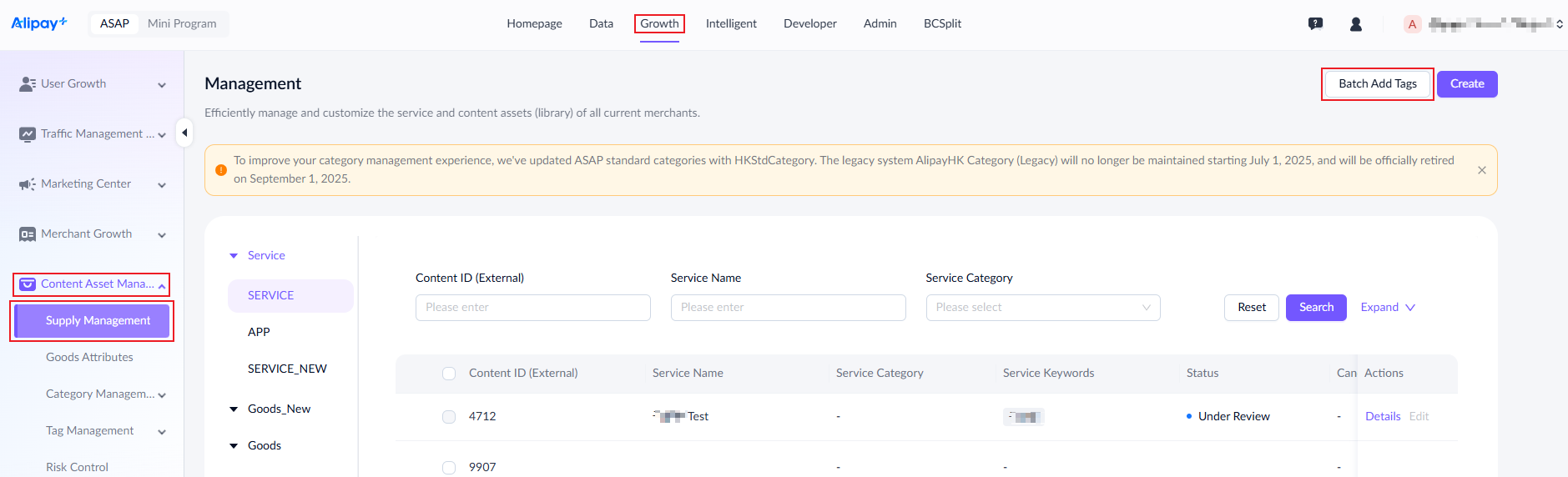Switch to the Mini Program tab
Viewport: 1568px width, 477px height.
[182, 23]
